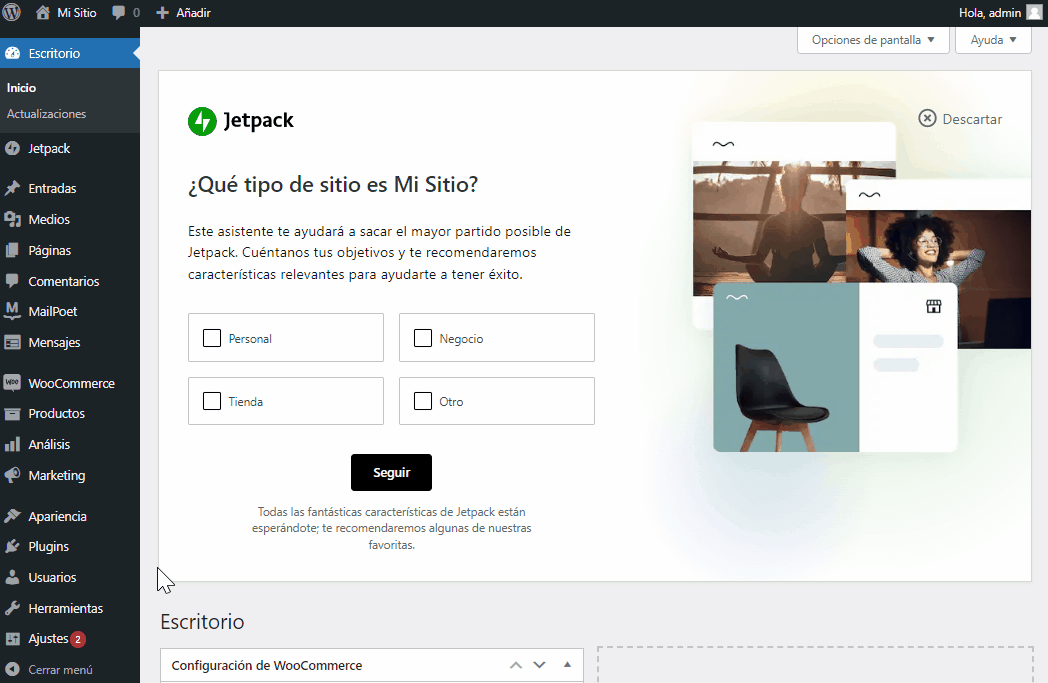Screen dimensions: 1048x683
Task: Check the Personal site type checkbox
Action: coord(212,338)
